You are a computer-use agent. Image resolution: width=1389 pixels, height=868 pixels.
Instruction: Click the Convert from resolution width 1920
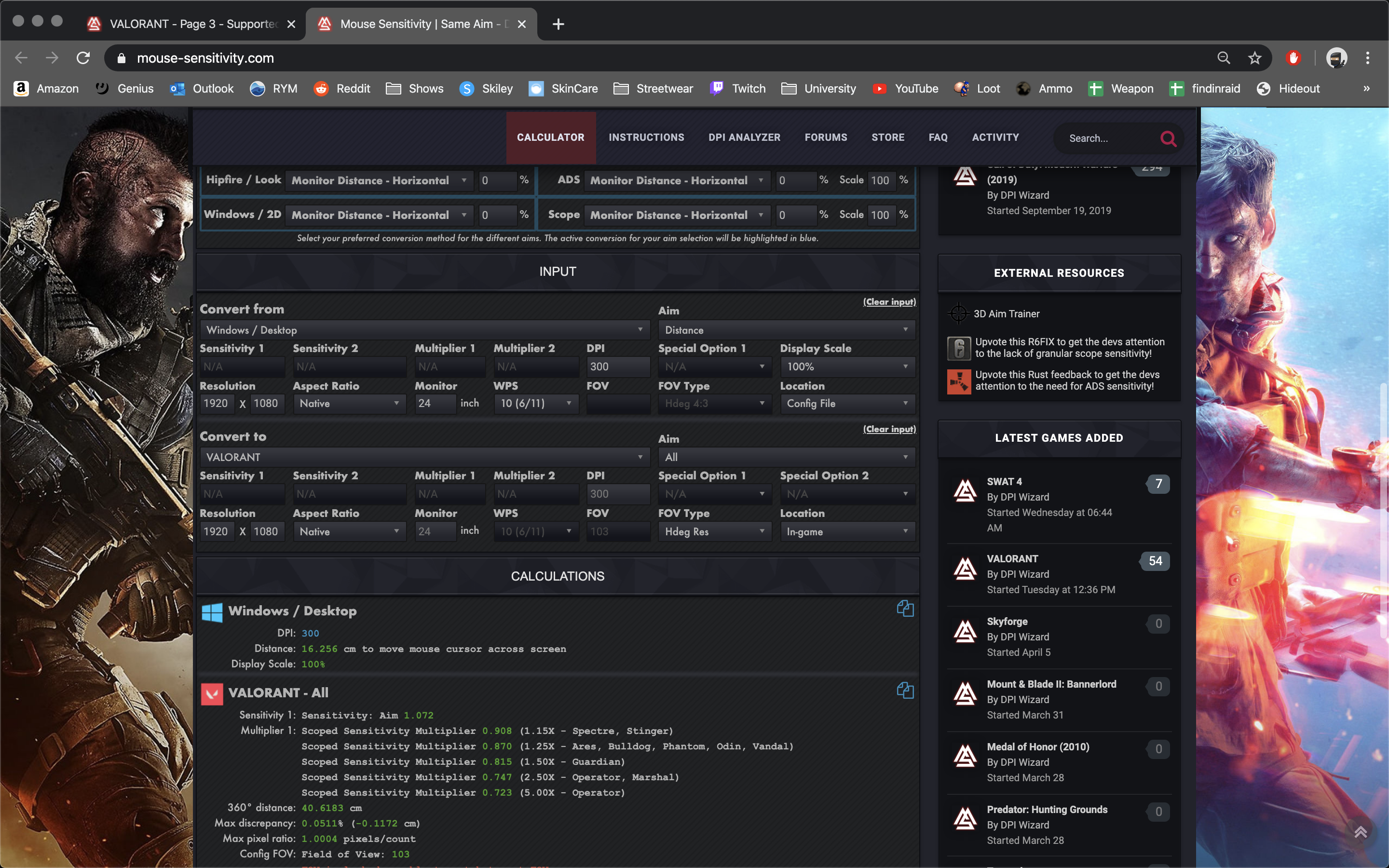click(217, 404)
